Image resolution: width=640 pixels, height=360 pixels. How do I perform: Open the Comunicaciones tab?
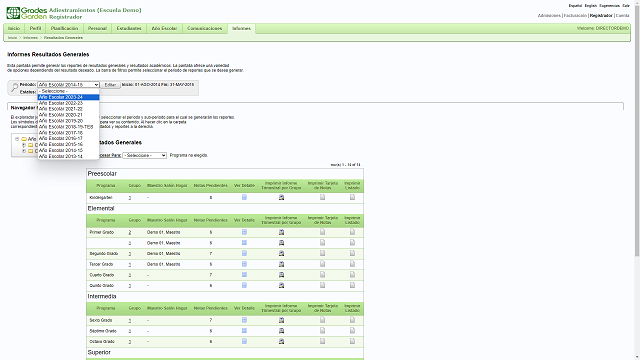pos(204,29)
